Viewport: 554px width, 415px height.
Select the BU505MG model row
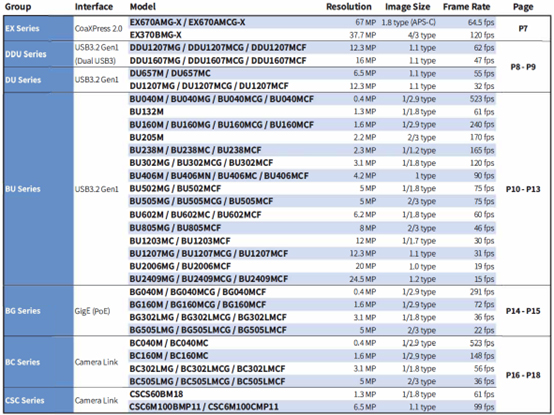click(312, 201)
